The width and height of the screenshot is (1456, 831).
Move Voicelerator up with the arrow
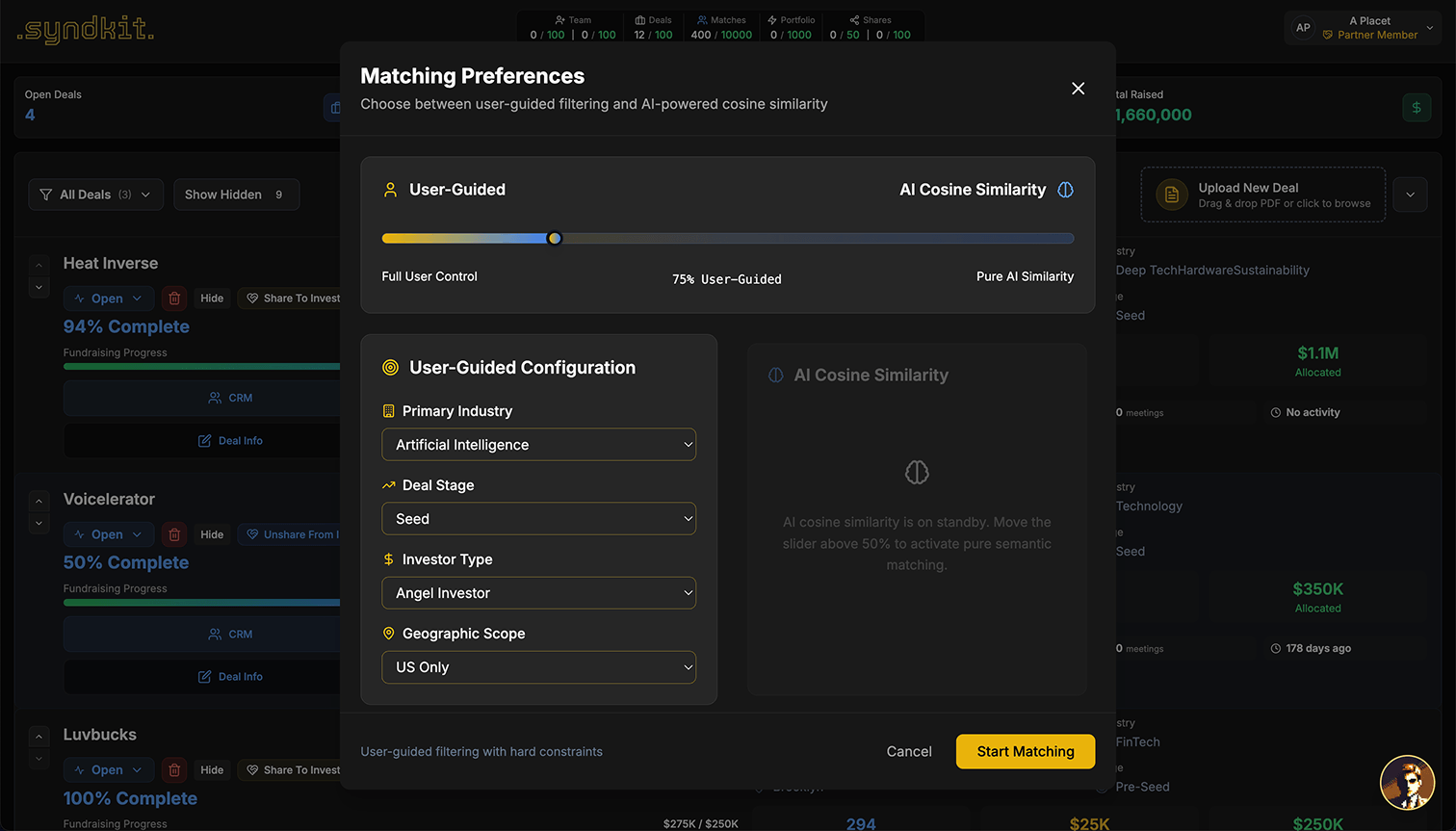pos(39,501)
